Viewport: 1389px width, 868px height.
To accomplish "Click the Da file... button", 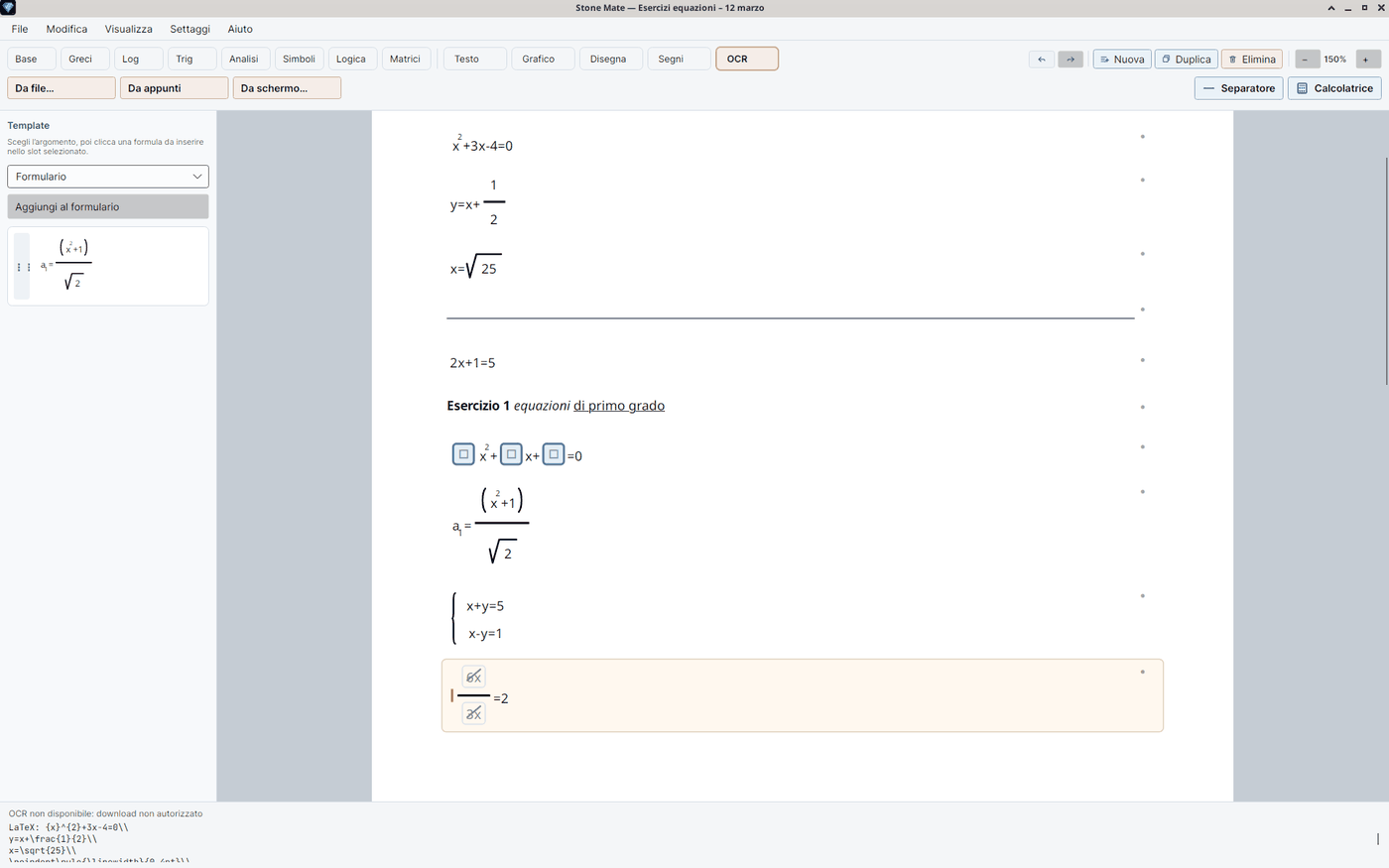I will (62, 88).
